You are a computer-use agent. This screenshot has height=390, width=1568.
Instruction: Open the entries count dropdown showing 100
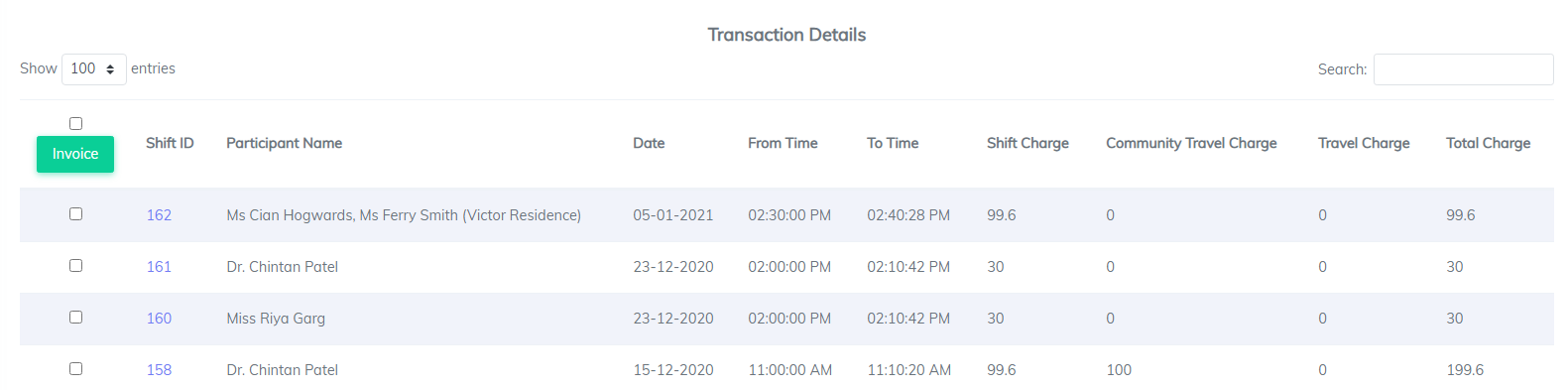pos(93,68)
